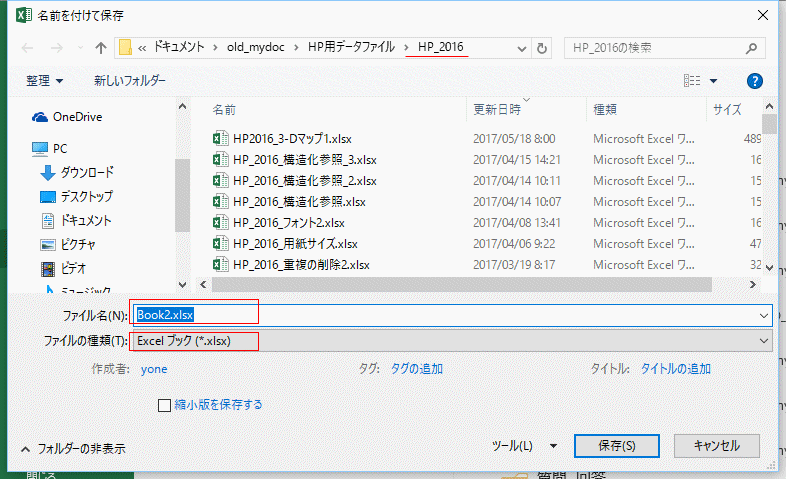Click Excel icon of HP_2016_用紙サイズ.xlsx
Image resolution: width=786 pixels, height=479 pixels.
pyautogui.click(x=221, y=244)
